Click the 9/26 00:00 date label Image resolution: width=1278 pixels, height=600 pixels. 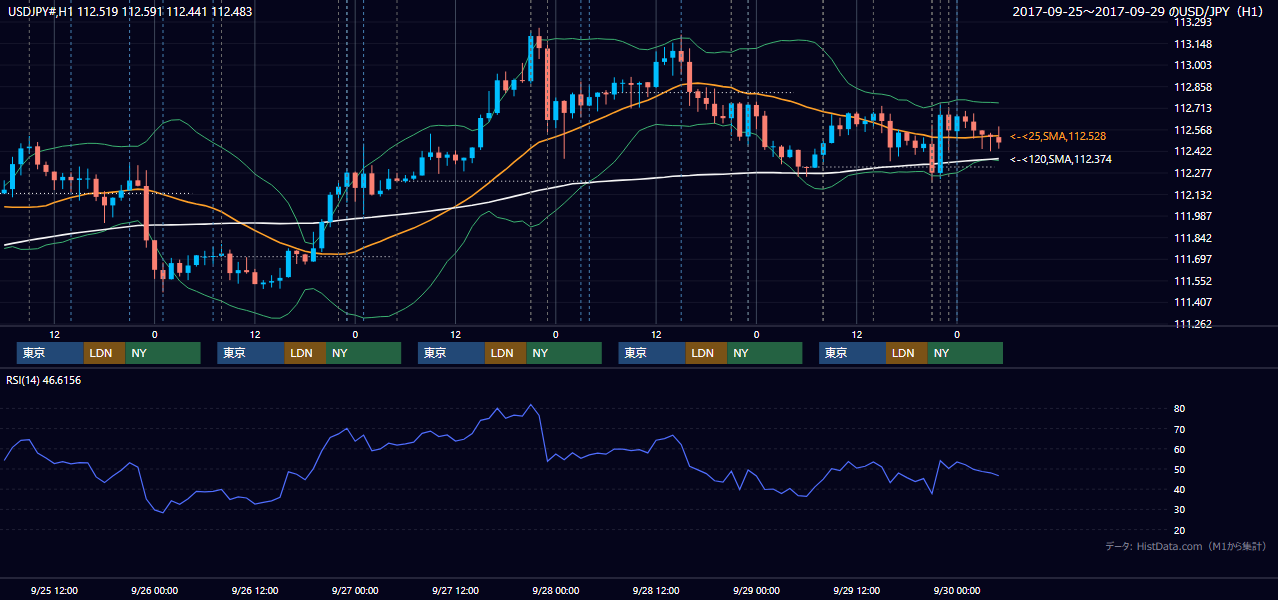click(155, 590)
